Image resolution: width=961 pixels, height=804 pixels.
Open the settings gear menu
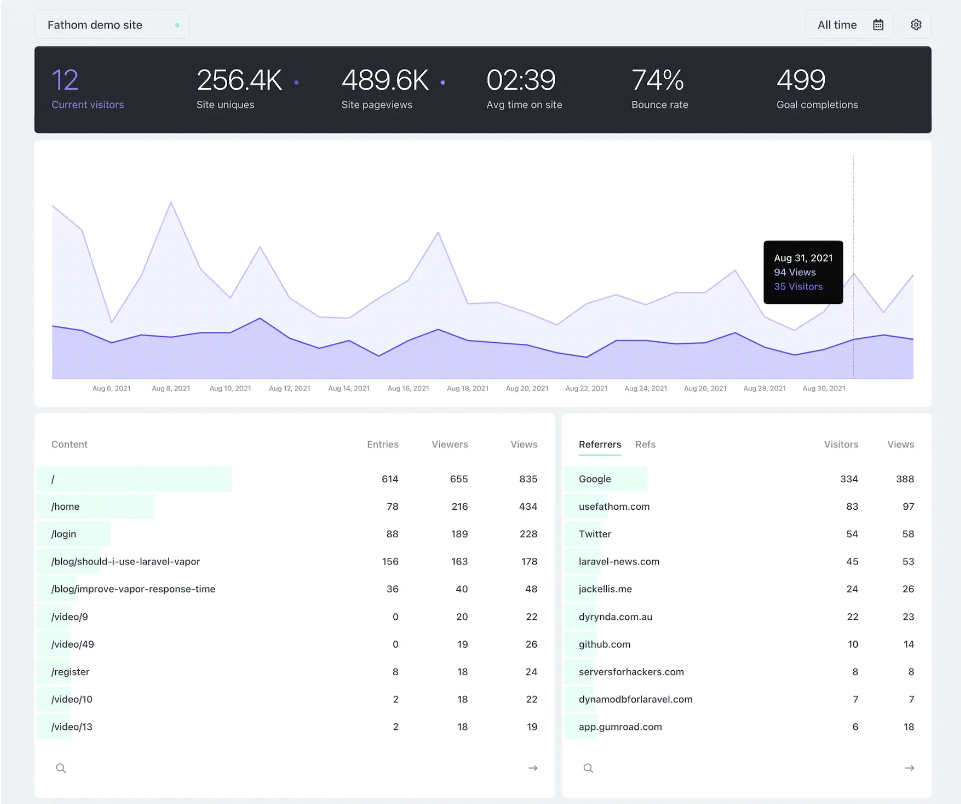pyautogui.click(x=916, y=24)
